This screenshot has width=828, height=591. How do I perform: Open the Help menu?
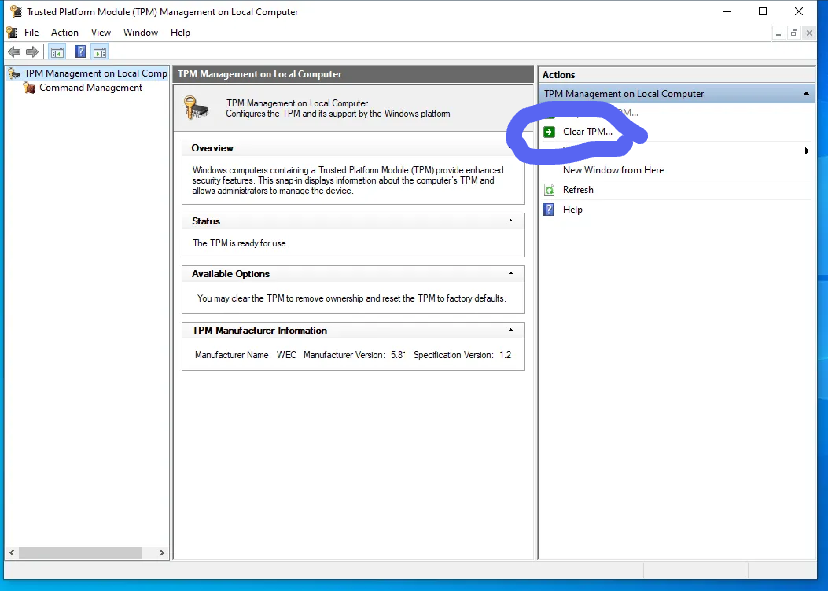click(180, 32)
